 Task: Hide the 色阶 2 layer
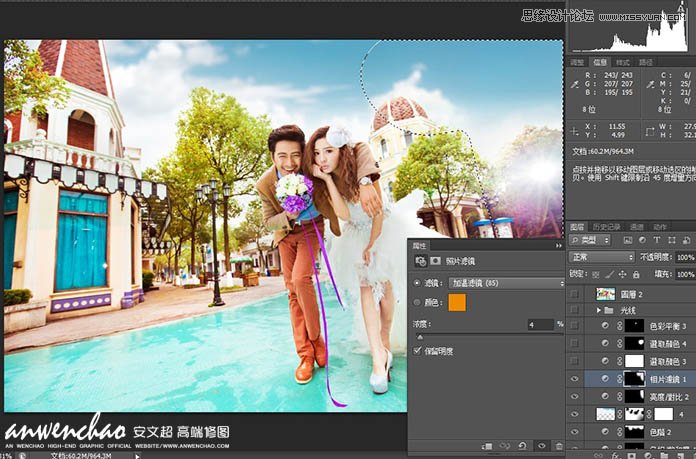[x=574, y=431]
